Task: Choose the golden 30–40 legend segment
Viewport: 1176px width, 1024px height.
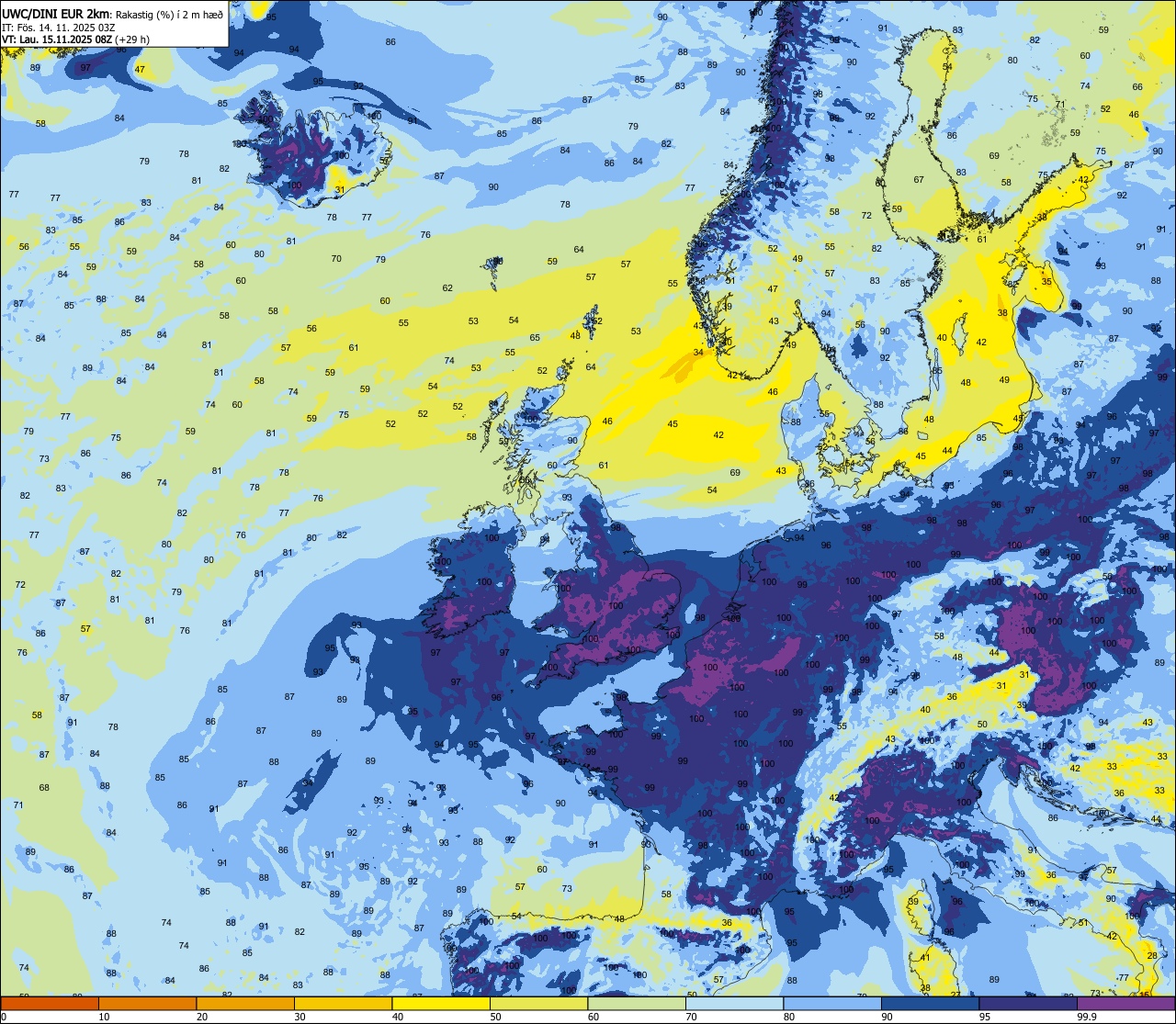Action: 343,1003
